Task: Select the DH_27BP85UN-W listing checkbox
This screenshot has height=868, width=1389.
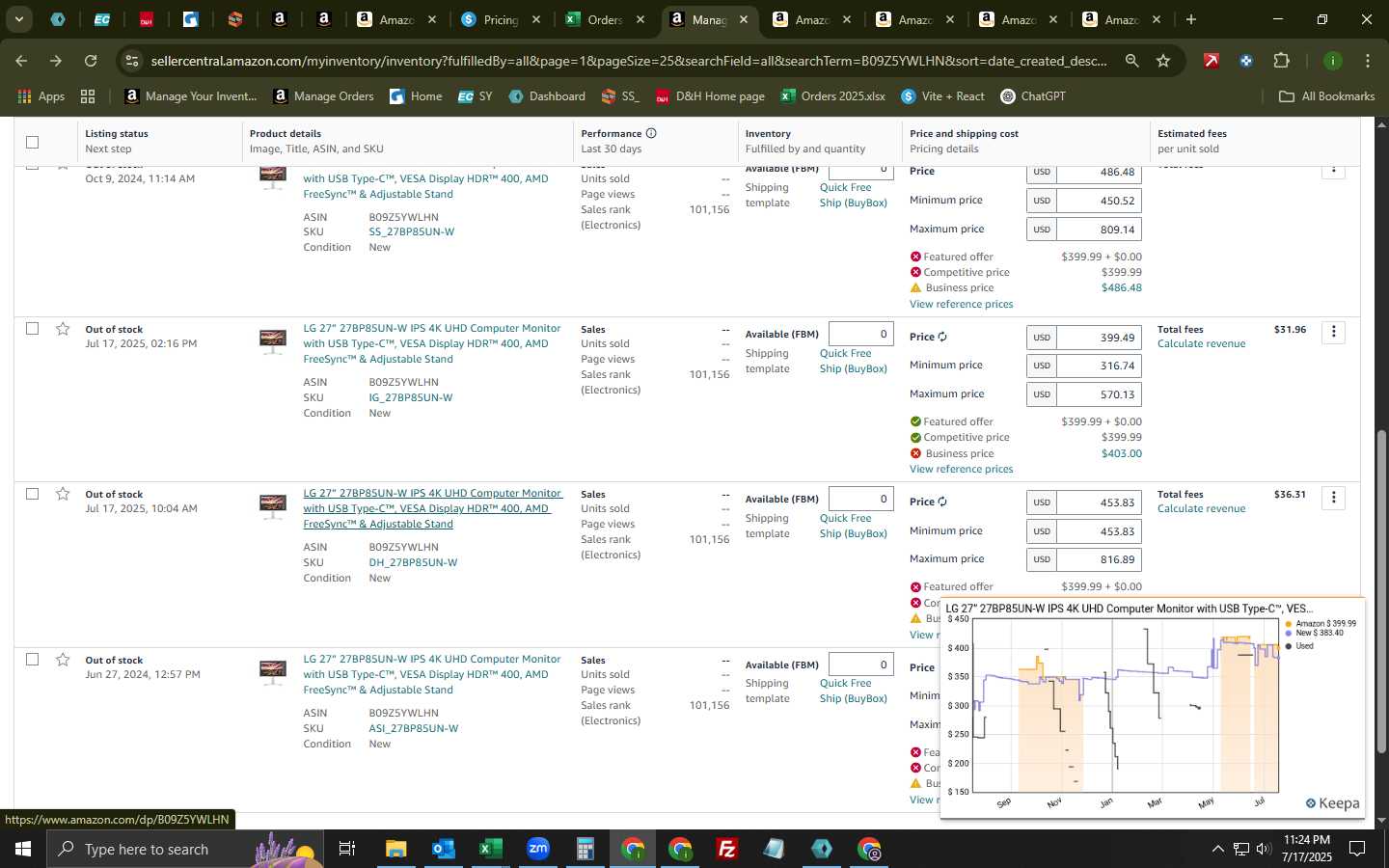Action: pos(32,494)
